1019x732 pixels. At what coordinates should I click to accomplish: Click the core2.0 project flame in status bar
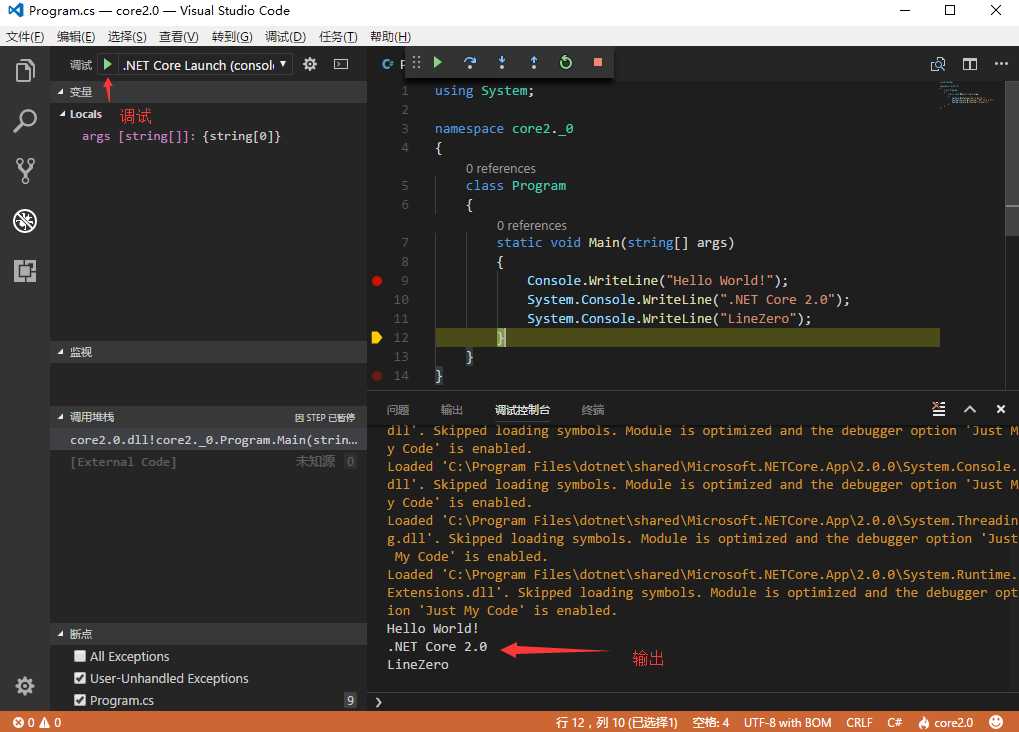coord(946,722)
